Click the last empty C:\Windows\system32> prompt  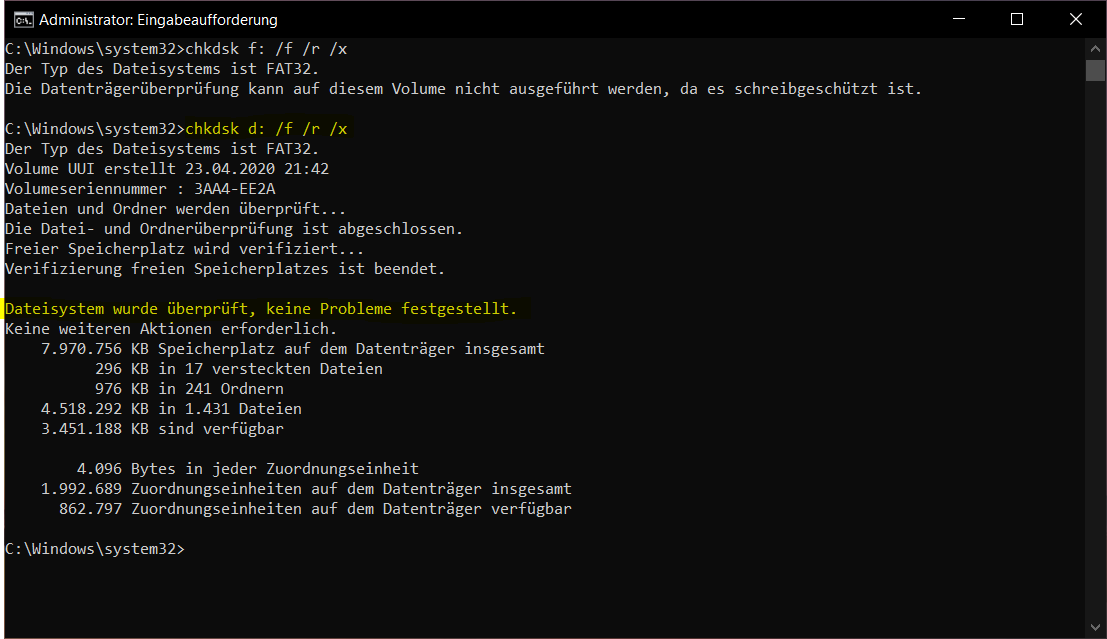(95, 549)
